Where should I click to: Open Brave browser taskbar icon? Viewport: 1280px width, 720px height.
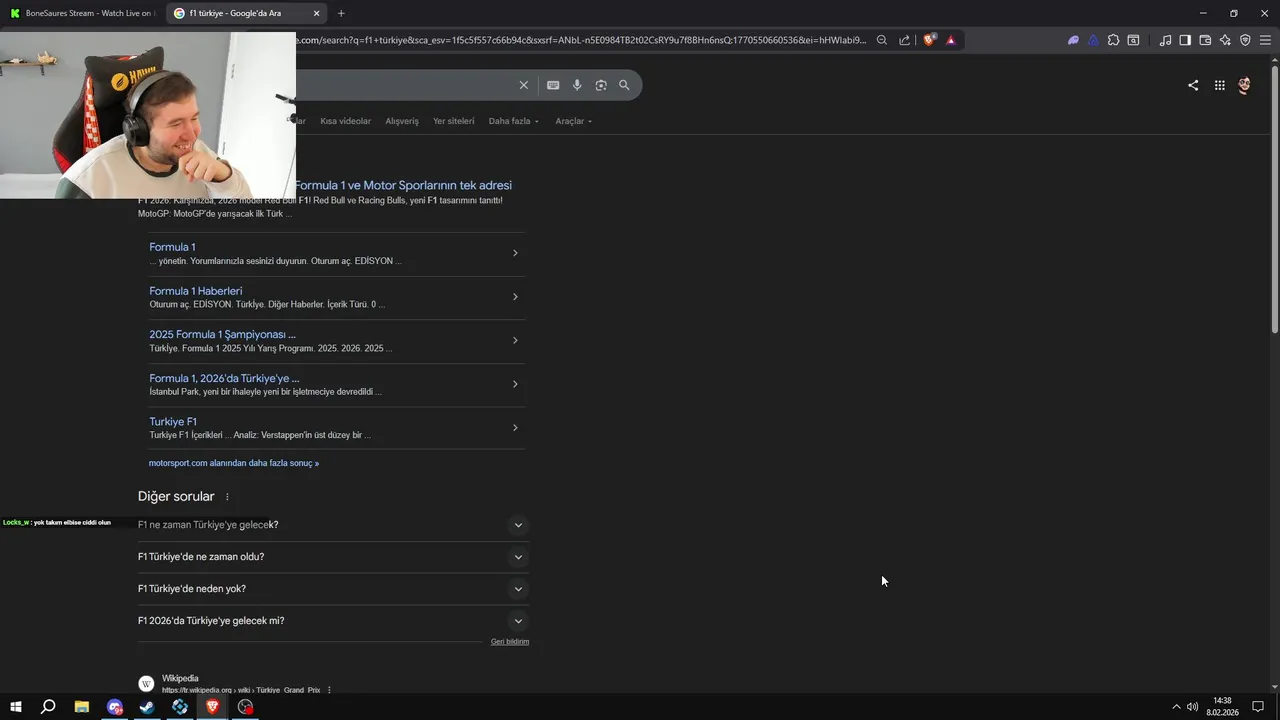(212, 707)
